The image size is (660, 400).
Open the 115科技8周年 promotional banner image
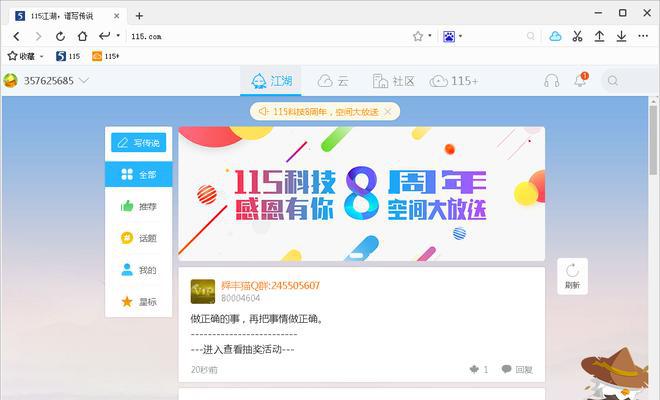point(362,194)
